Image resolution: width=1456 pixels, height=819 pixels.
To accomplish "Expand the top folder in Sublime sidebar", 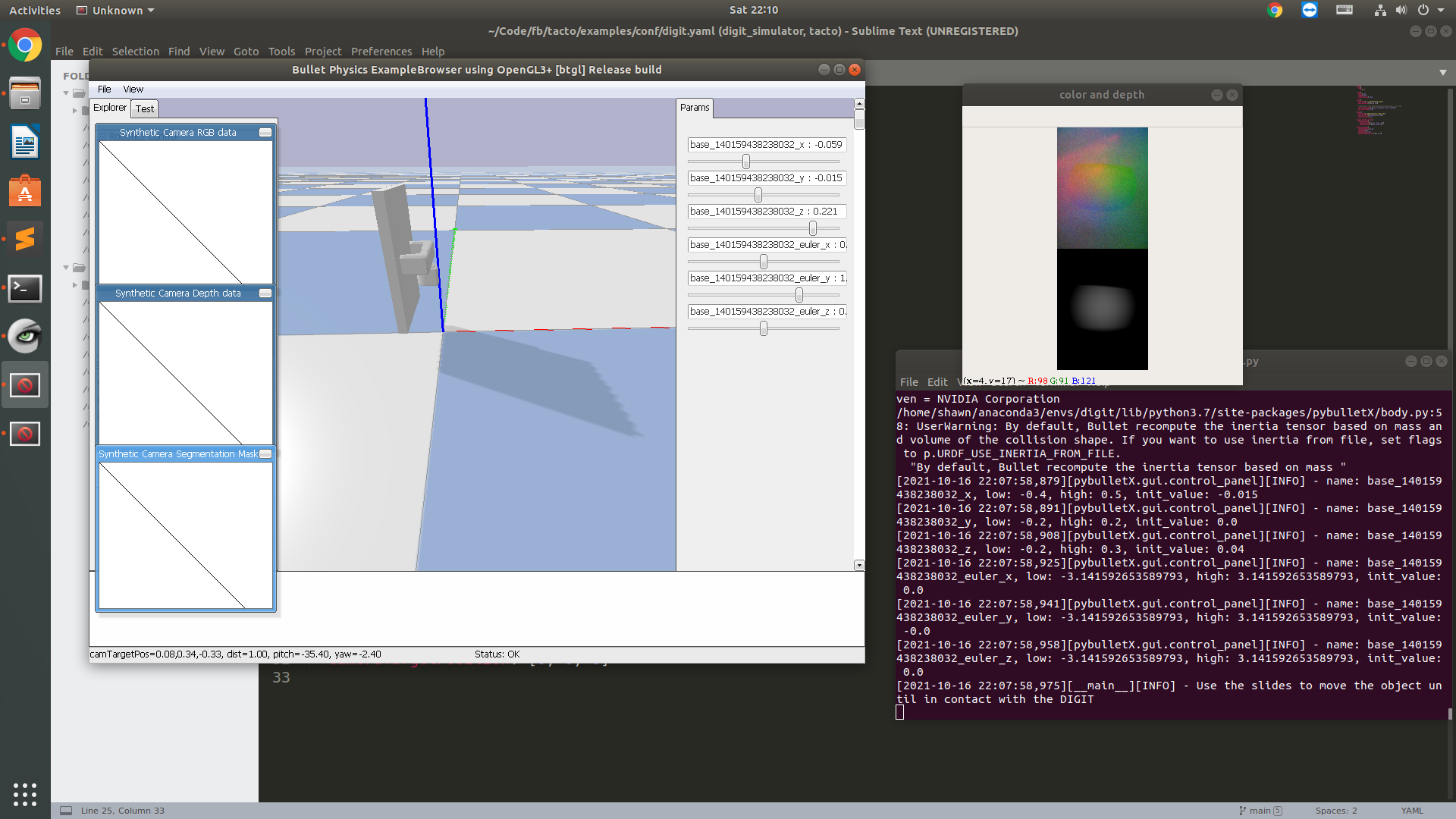I will [x=66, y=93].
